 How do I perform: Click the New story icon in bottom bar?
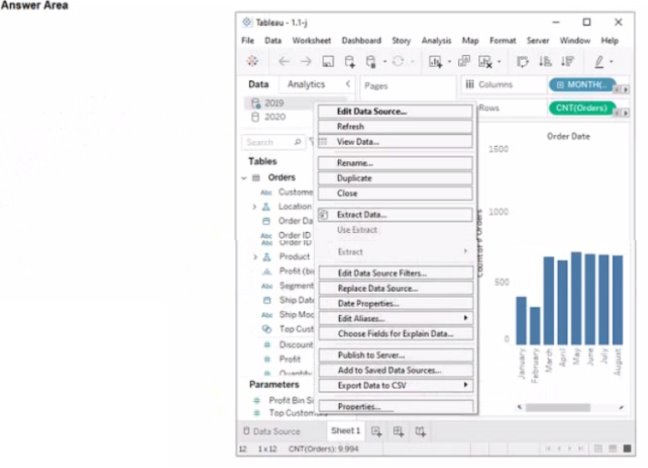click(x=420, y=432)
